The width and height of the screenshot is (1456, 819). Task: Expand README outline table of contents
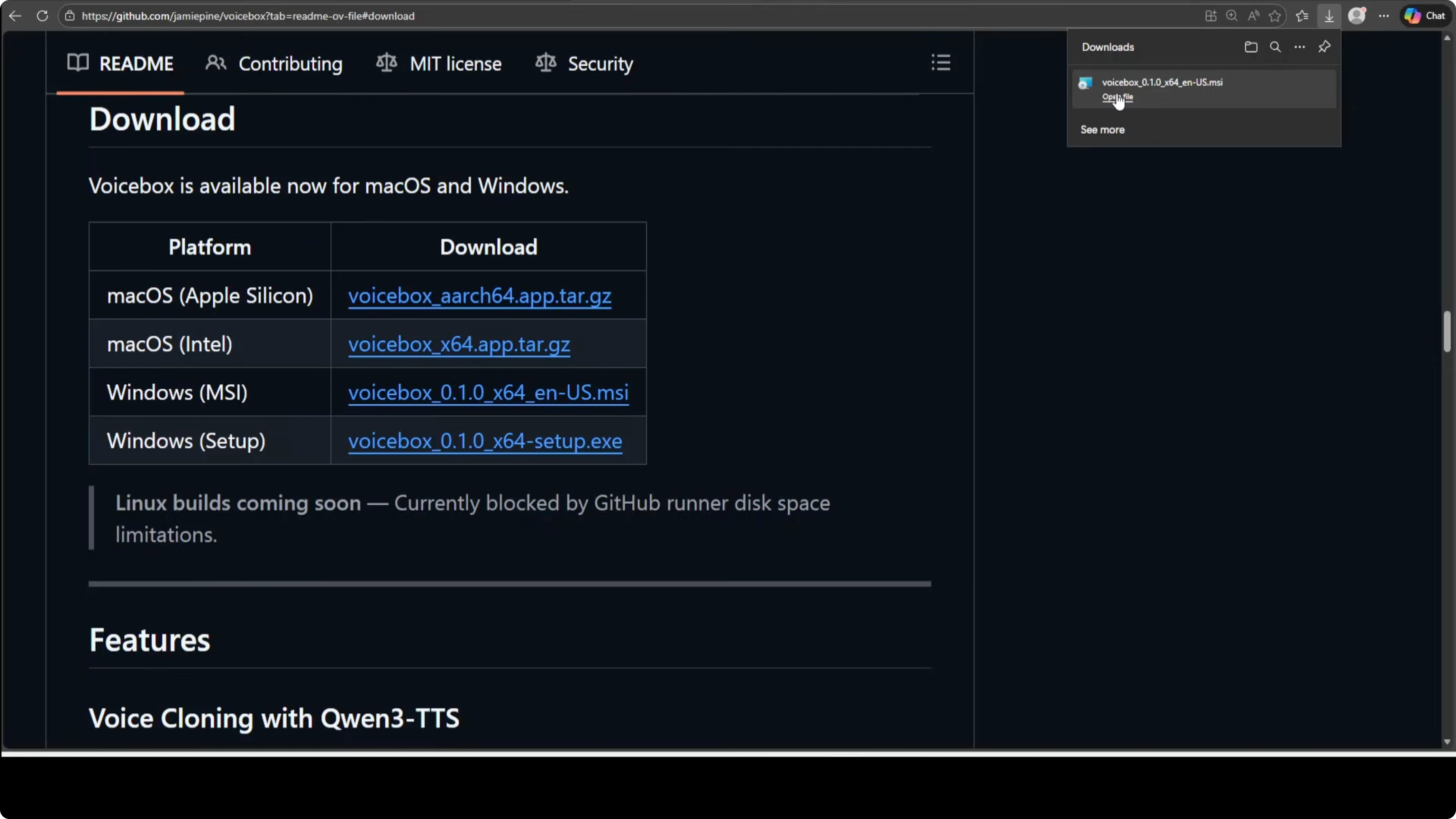940,63
